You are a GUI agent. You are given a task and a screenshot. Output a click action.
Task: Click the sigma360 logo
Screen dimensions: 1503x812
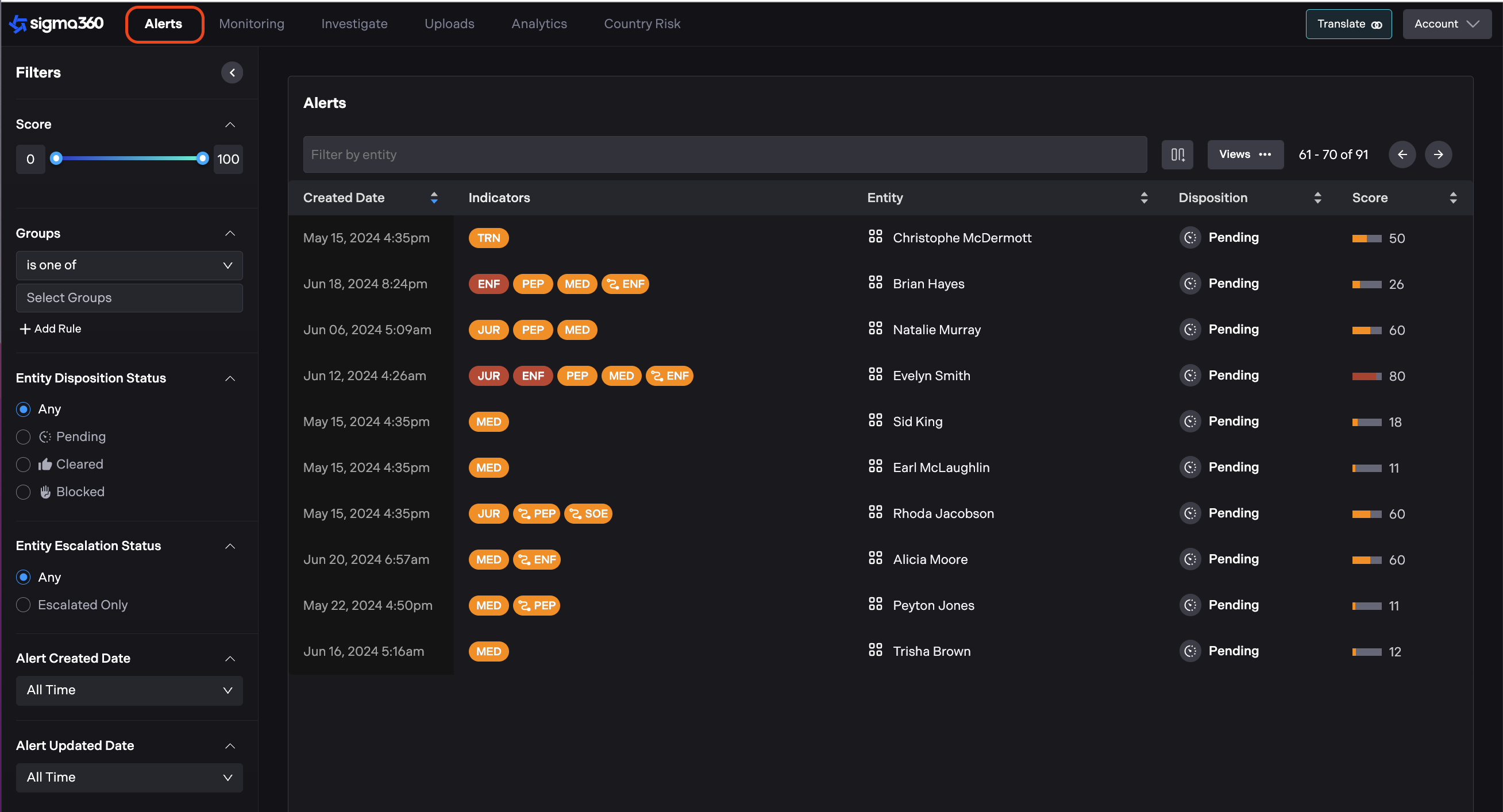coord(57,24)
